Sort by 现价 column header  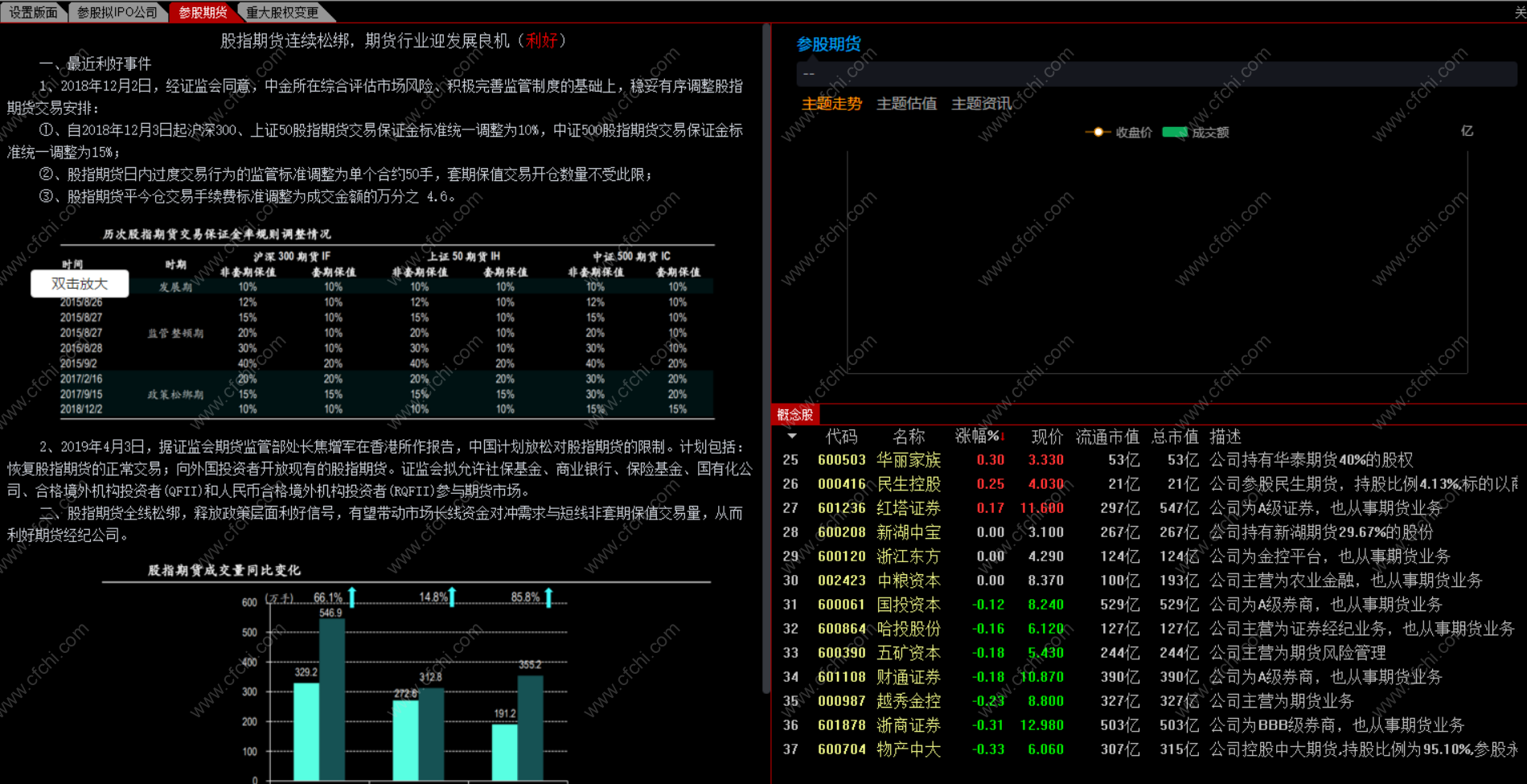coord(1047,436)
